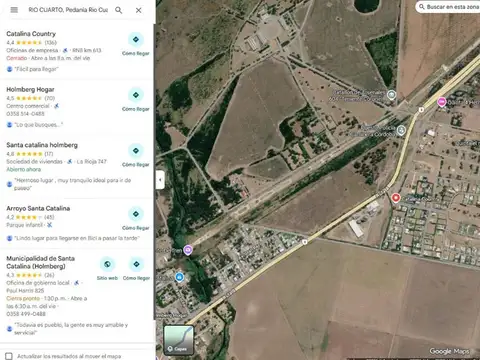The image size is (480, 360).
Task: Click 'Hermoso lugar, muy tranquilo' review text
Action: coord(72,184)
